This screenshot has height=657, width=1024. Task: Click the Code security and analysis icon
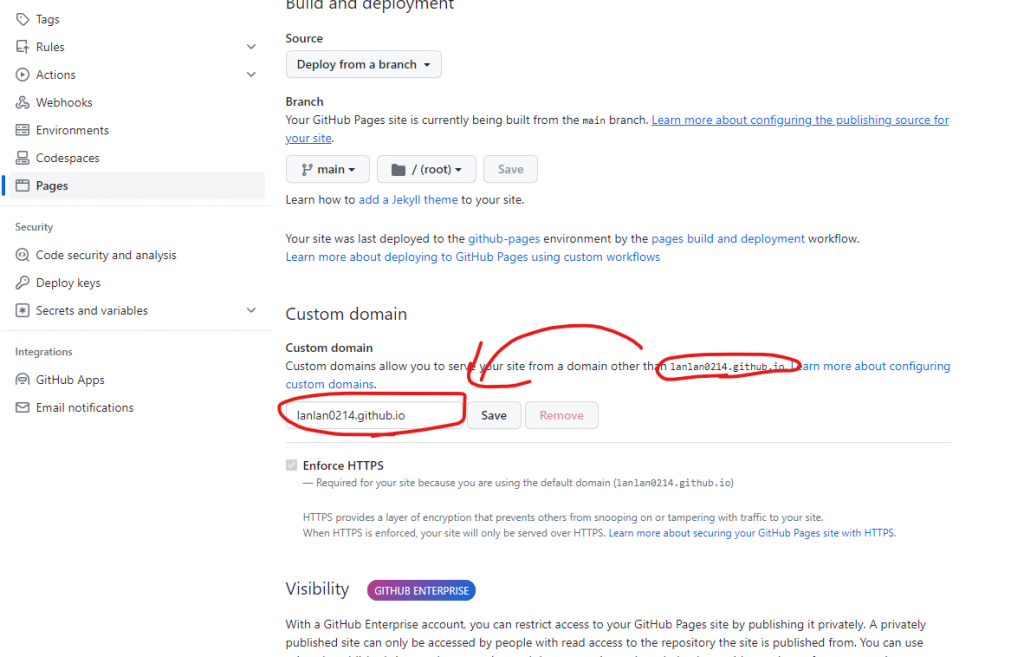click(22, 255)
